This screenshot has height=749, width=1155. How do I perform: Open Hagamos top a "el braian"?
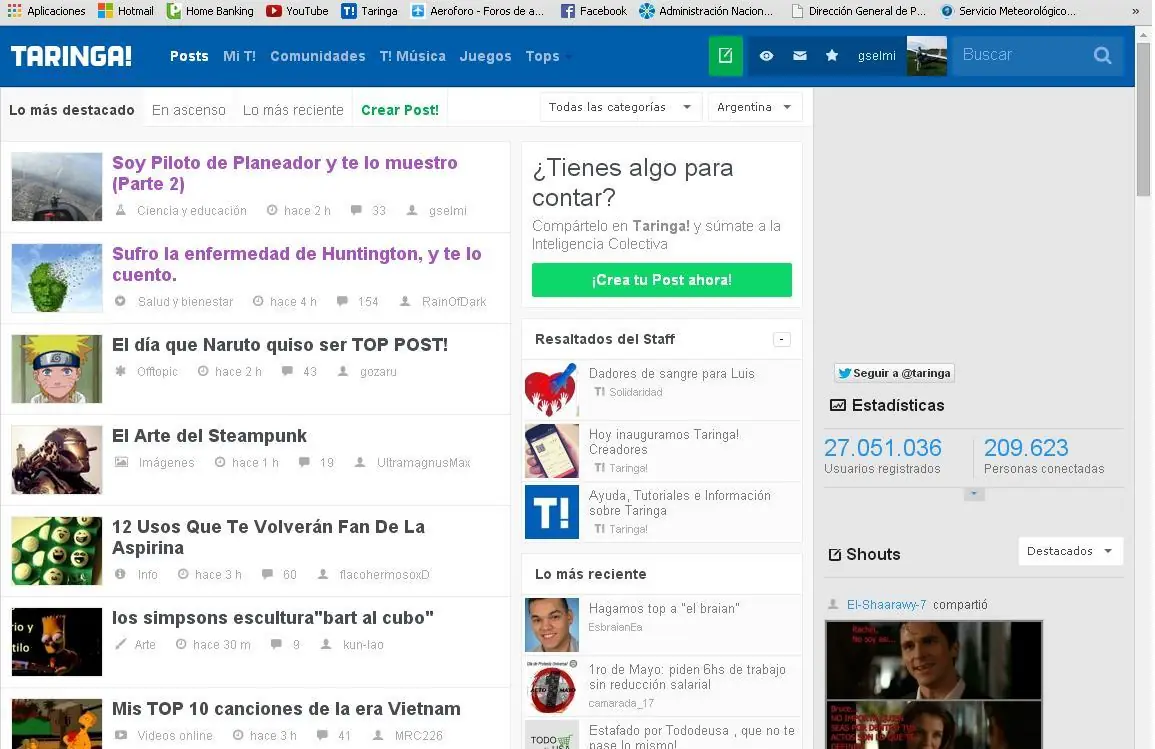(664, 608)
